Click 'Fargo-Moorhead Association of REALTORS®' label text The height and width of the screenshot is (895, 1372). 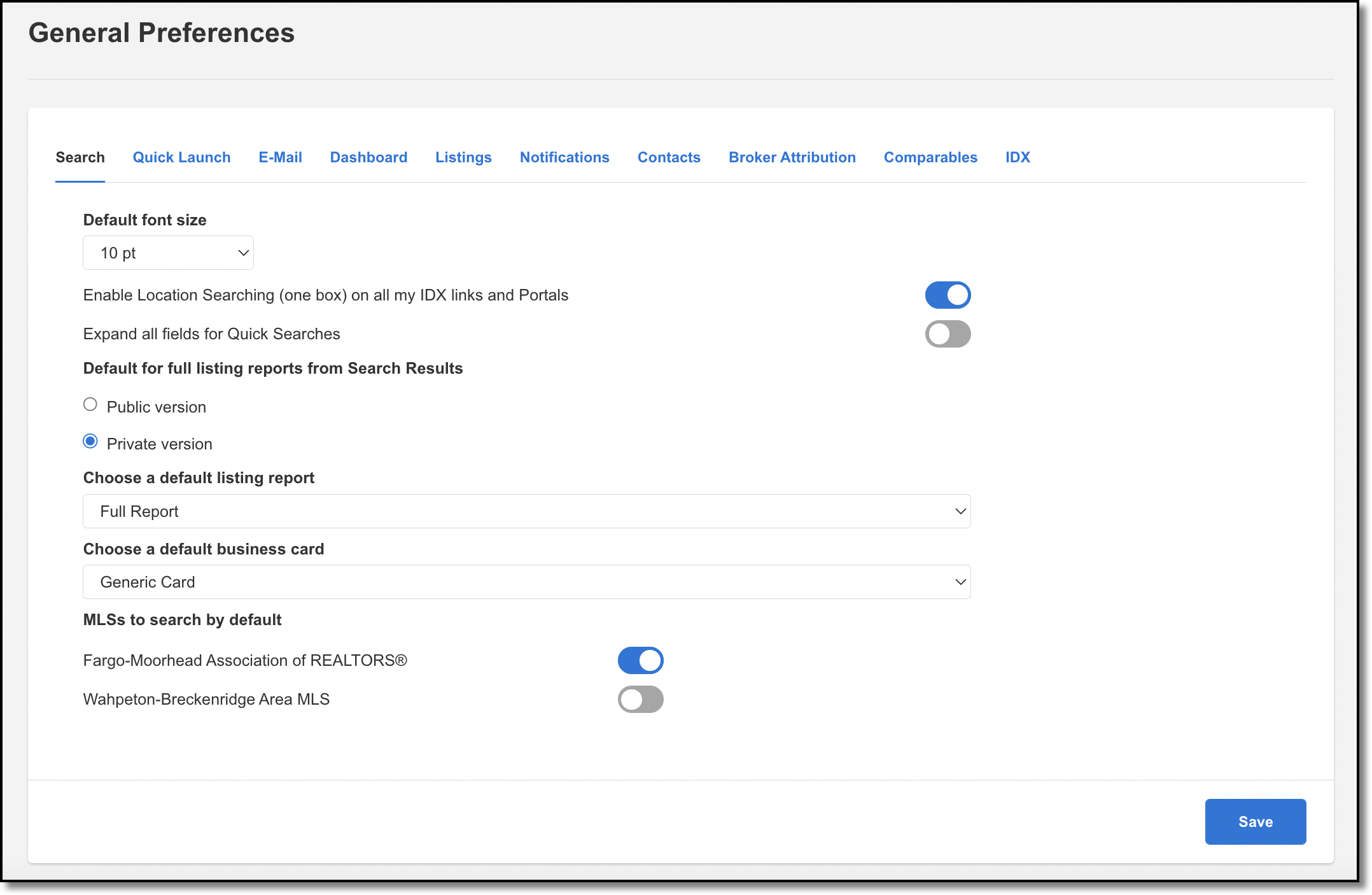pos(245,661)
